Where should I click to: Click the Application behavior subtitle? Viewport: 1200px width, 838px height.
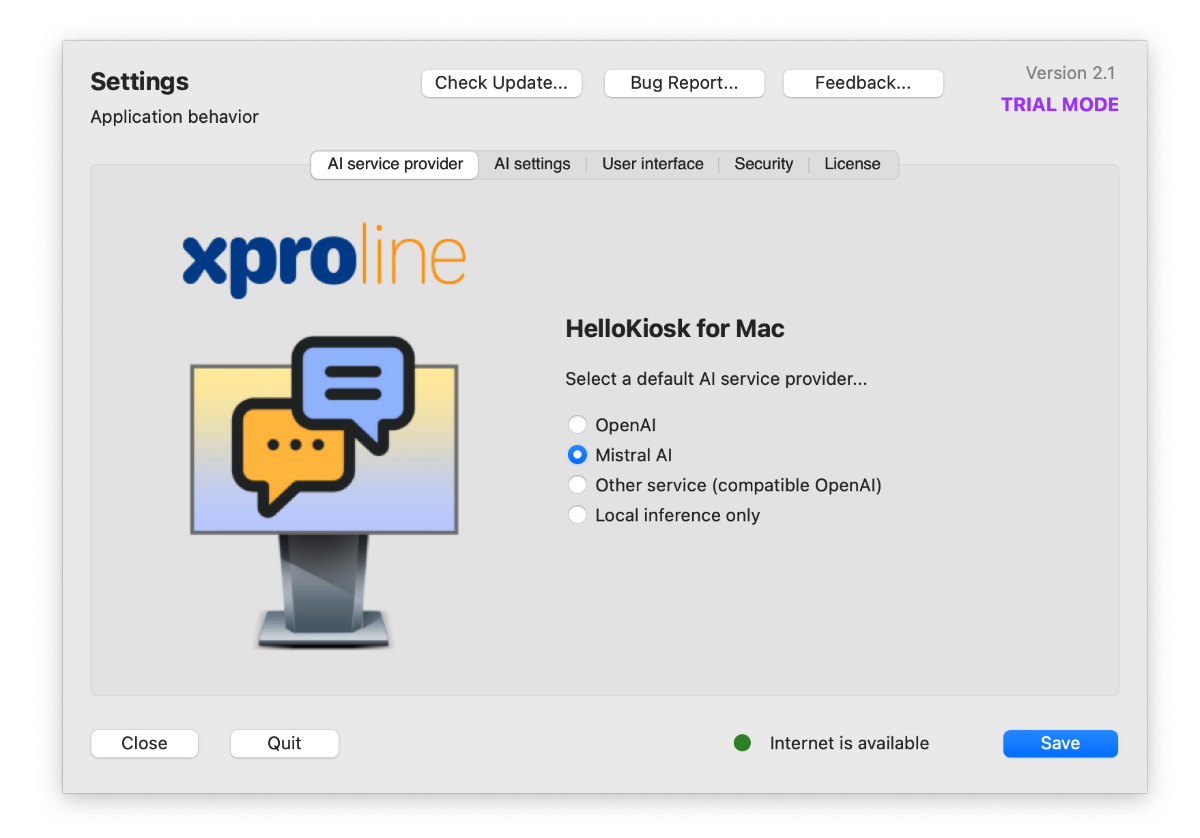175,117
